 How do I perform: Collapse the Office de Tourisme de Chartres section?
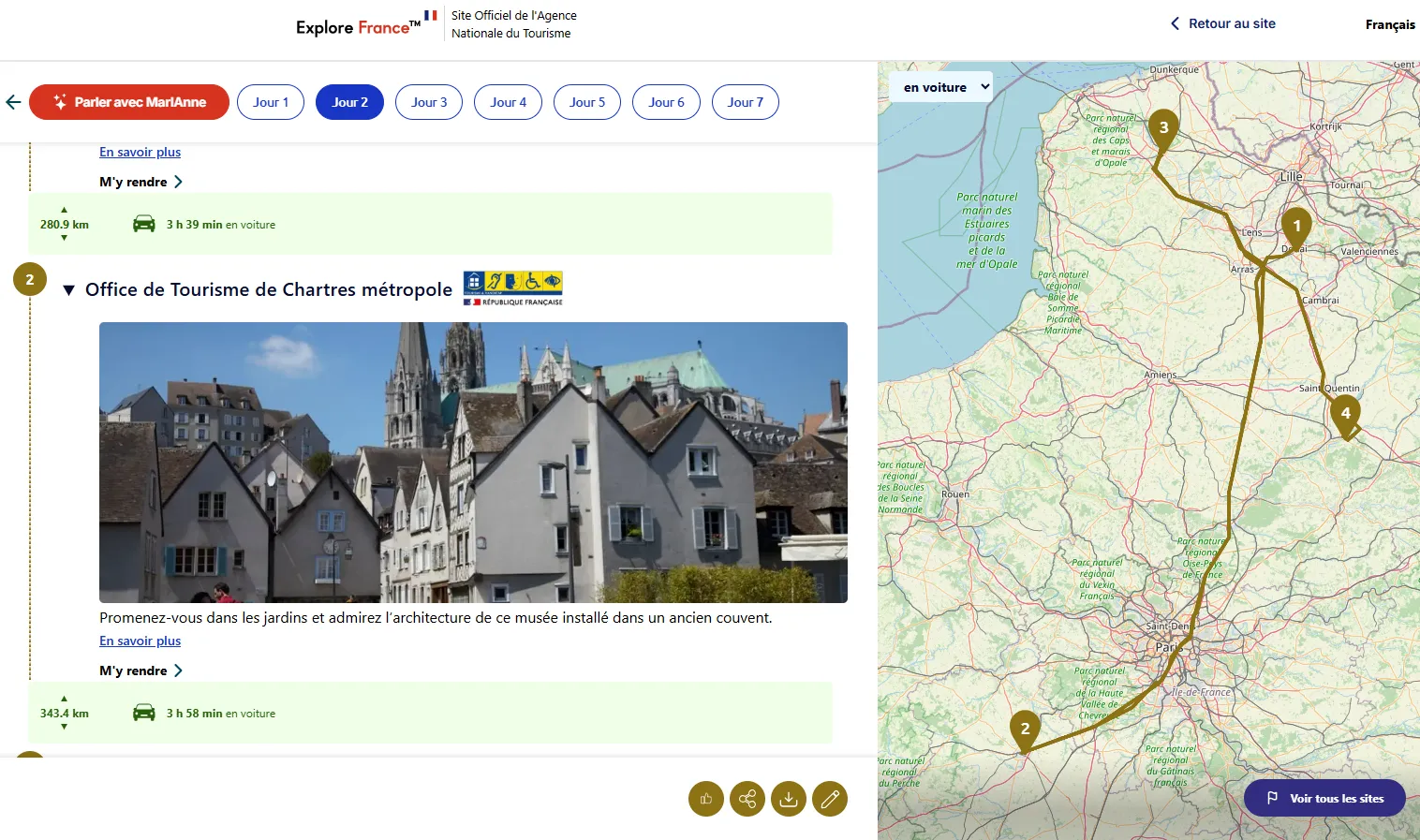click(x=68, y=290)
